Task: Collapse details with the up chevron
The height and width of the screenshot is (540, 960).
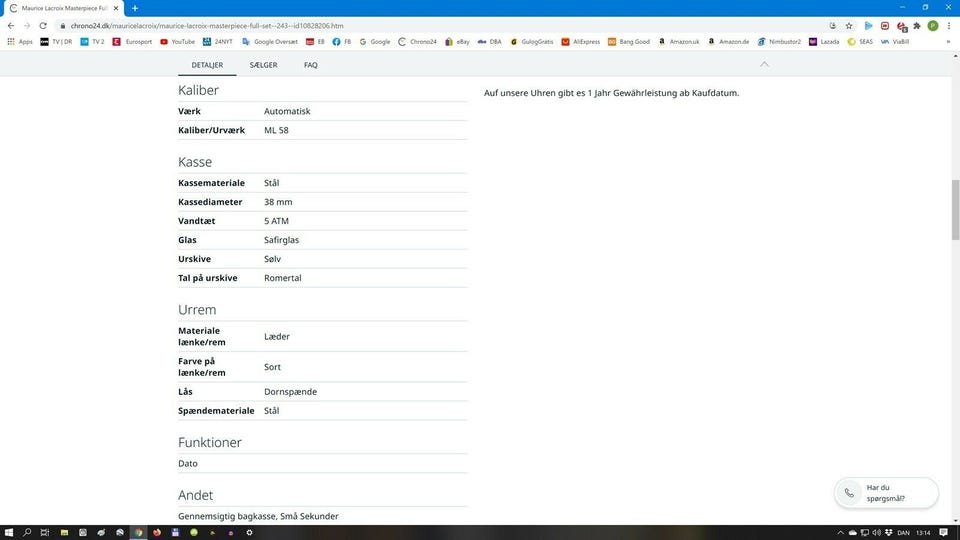Action: [764, 64]
